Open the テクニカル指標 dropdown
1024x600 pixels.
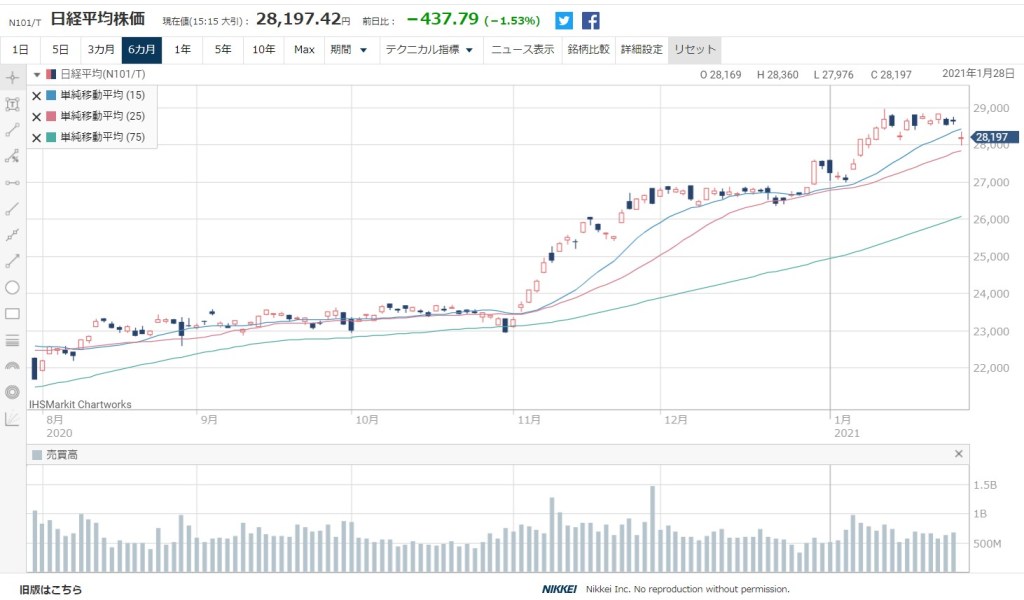point(428,49)
